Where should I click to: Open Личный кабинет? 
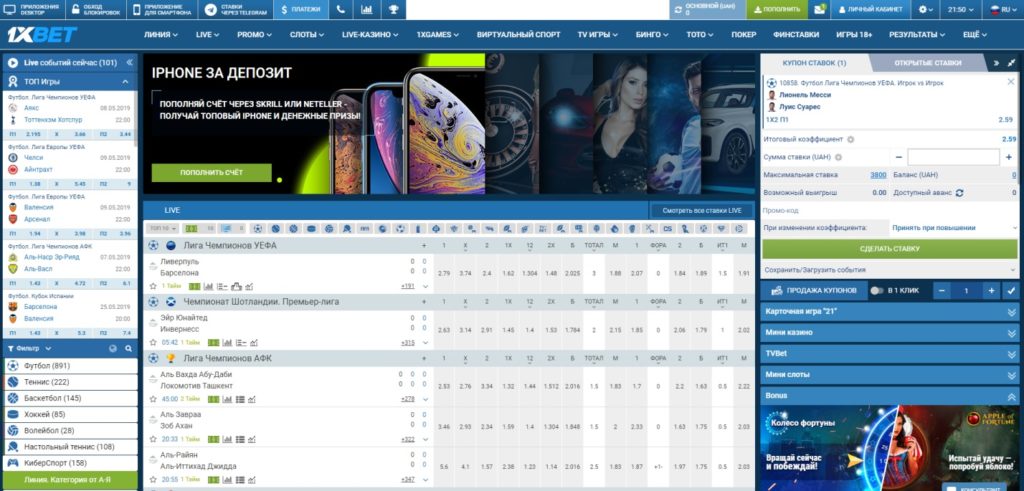871,10
